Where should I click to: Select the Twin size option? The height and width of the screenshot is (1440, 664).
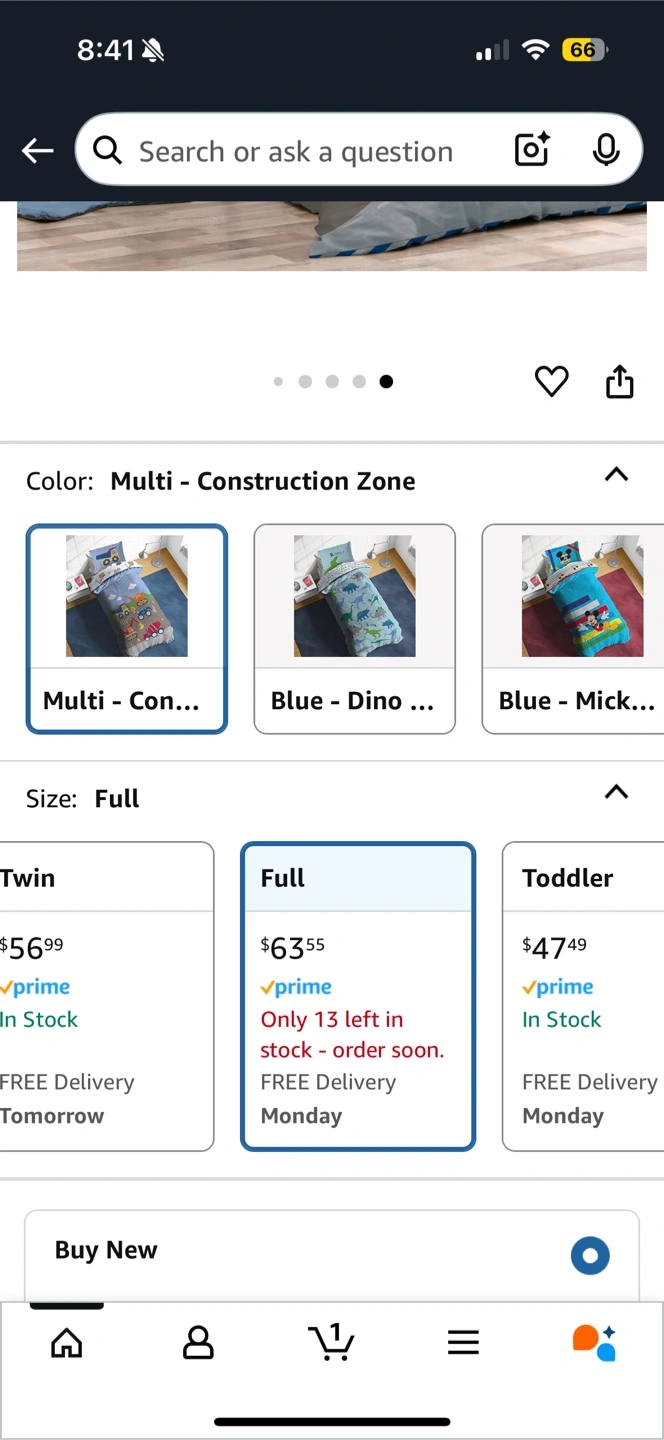point(105,996)
